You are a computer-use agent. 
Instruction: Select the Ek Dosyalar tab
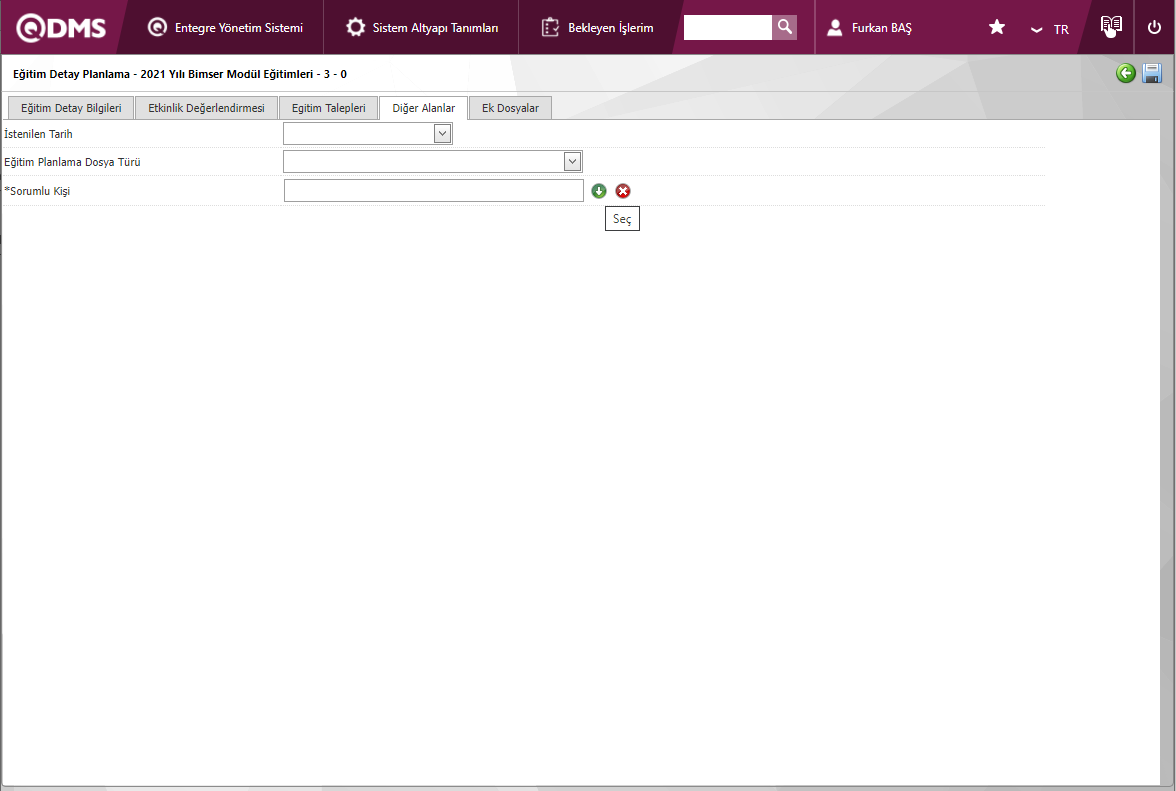(x=510, y=108)
